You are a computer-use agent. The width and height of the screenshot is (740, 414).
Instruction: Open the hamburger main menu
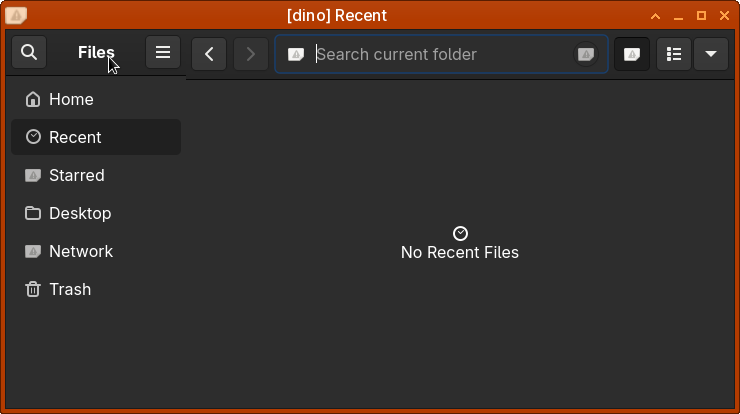click(163, 53)
